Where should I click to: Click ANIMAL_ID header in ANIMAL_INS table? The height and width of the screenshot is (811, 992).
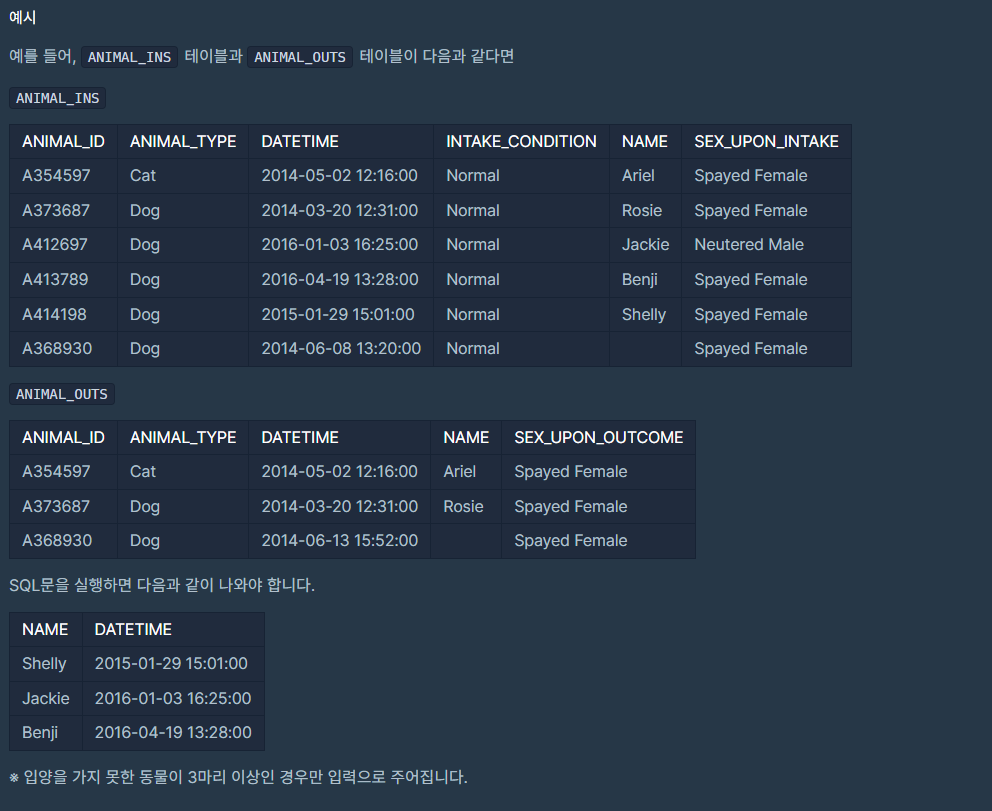coord(63,142)
